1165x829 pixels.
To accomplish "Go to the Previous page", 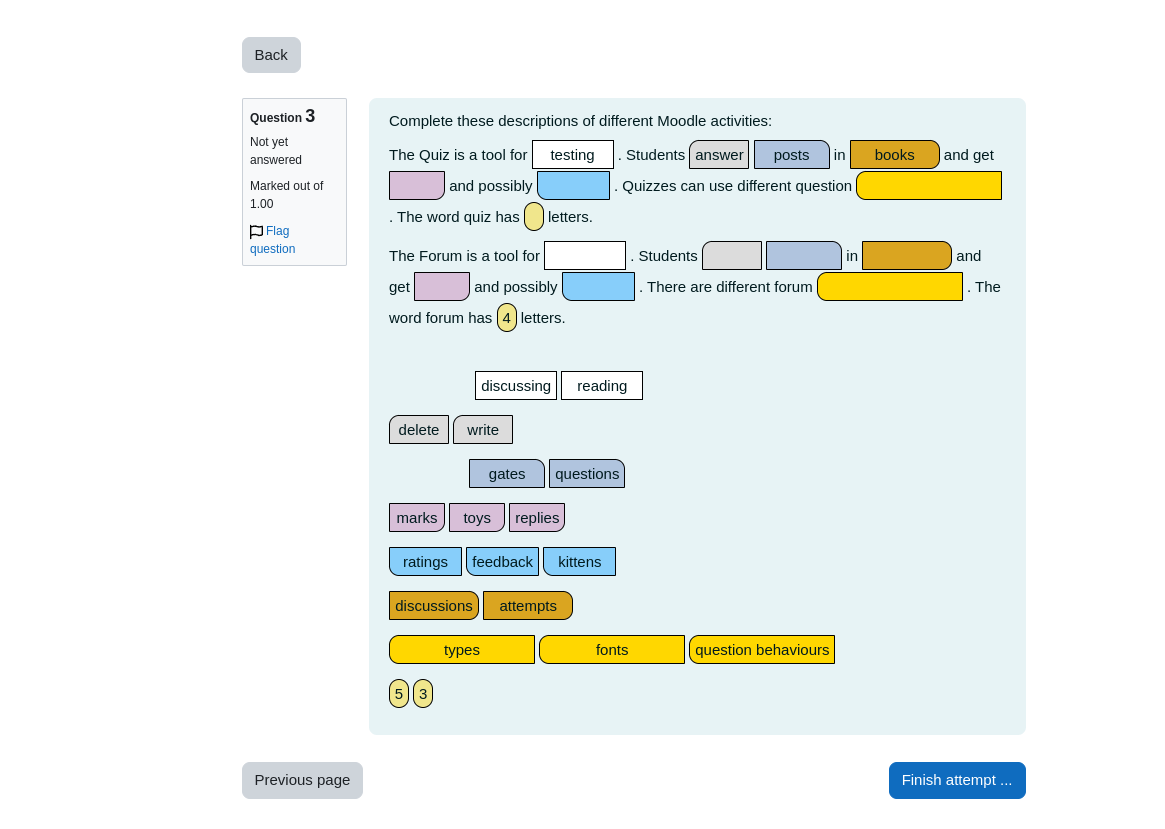I will click(302, 780).
